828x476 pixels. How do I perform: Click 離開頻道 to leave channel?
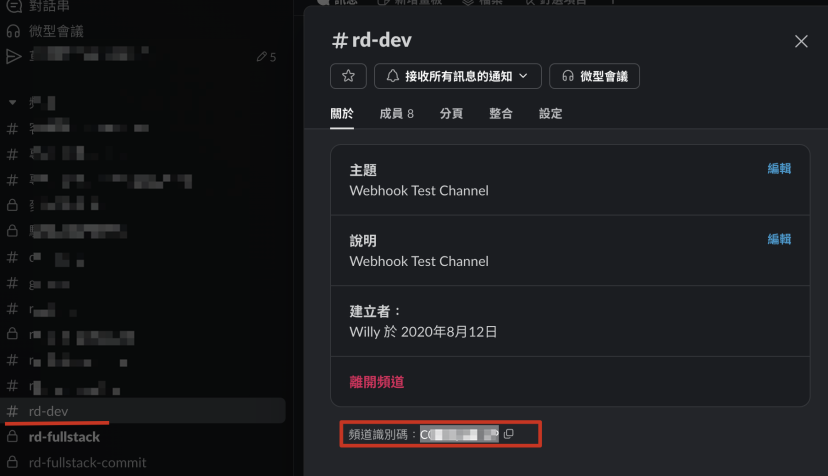click(377, 382)
